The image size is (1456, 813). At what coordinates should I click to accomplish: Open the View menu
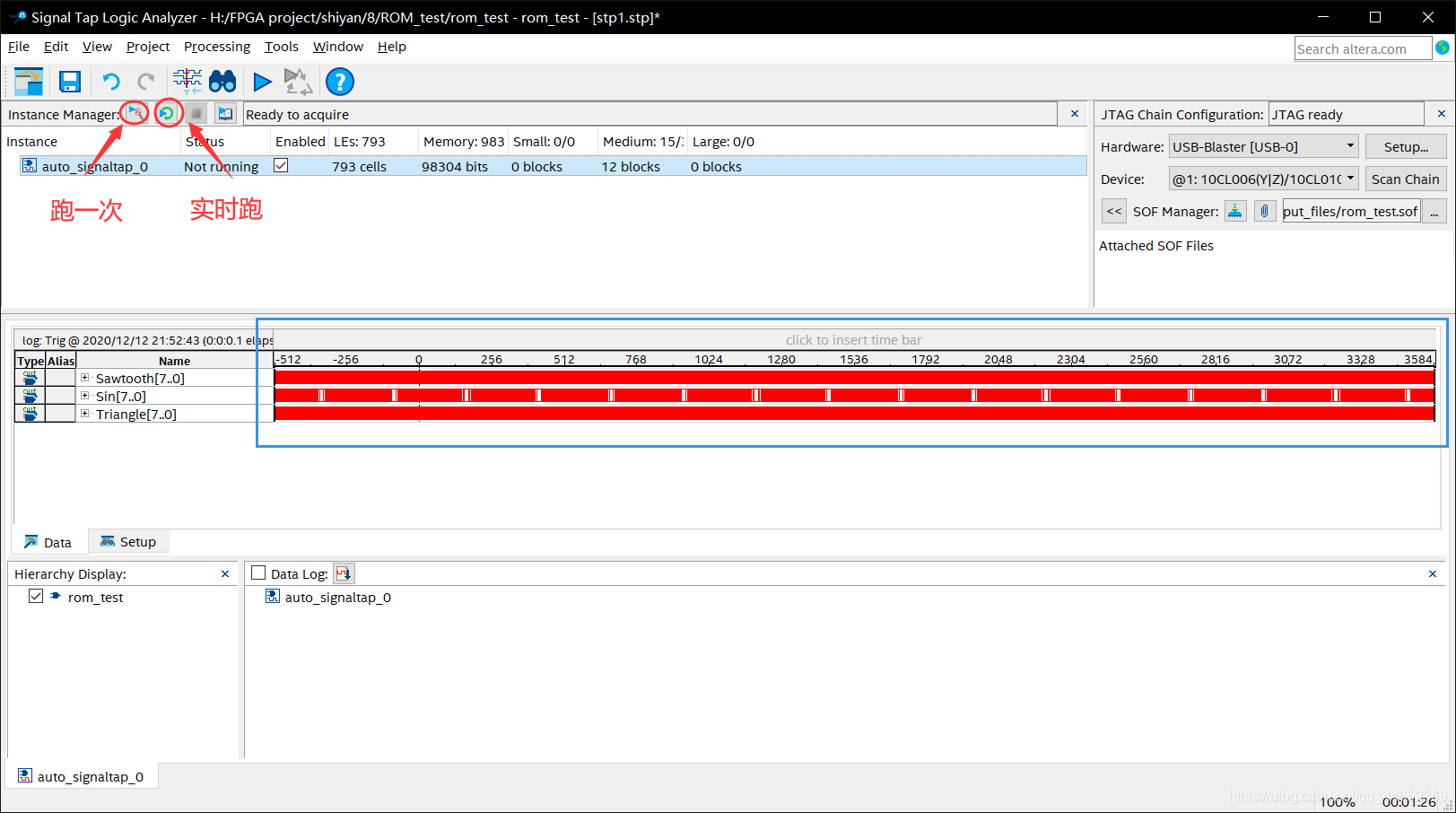click(97, 47)
